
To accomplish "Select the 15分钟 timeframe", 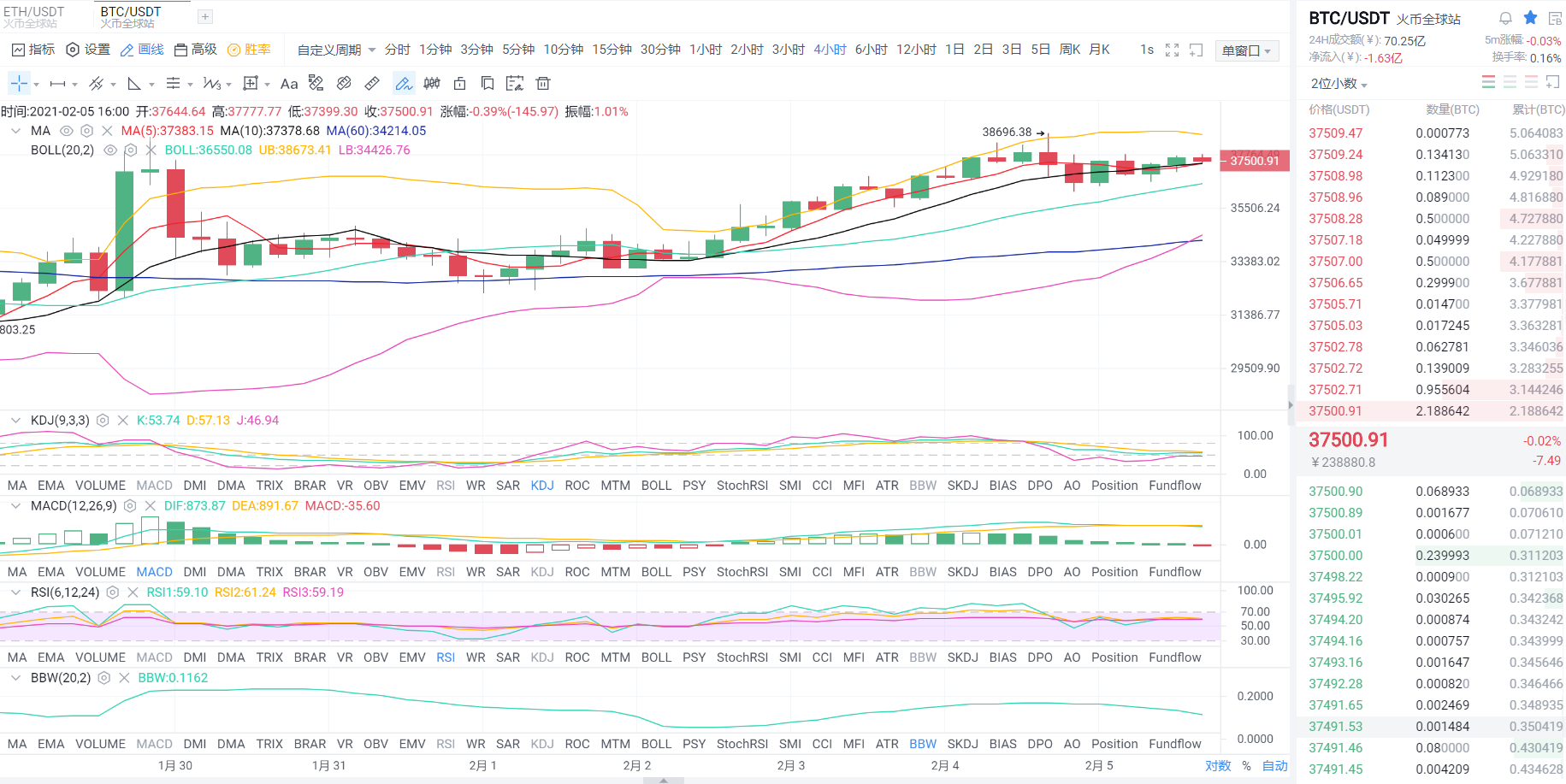I will [610, 49].
